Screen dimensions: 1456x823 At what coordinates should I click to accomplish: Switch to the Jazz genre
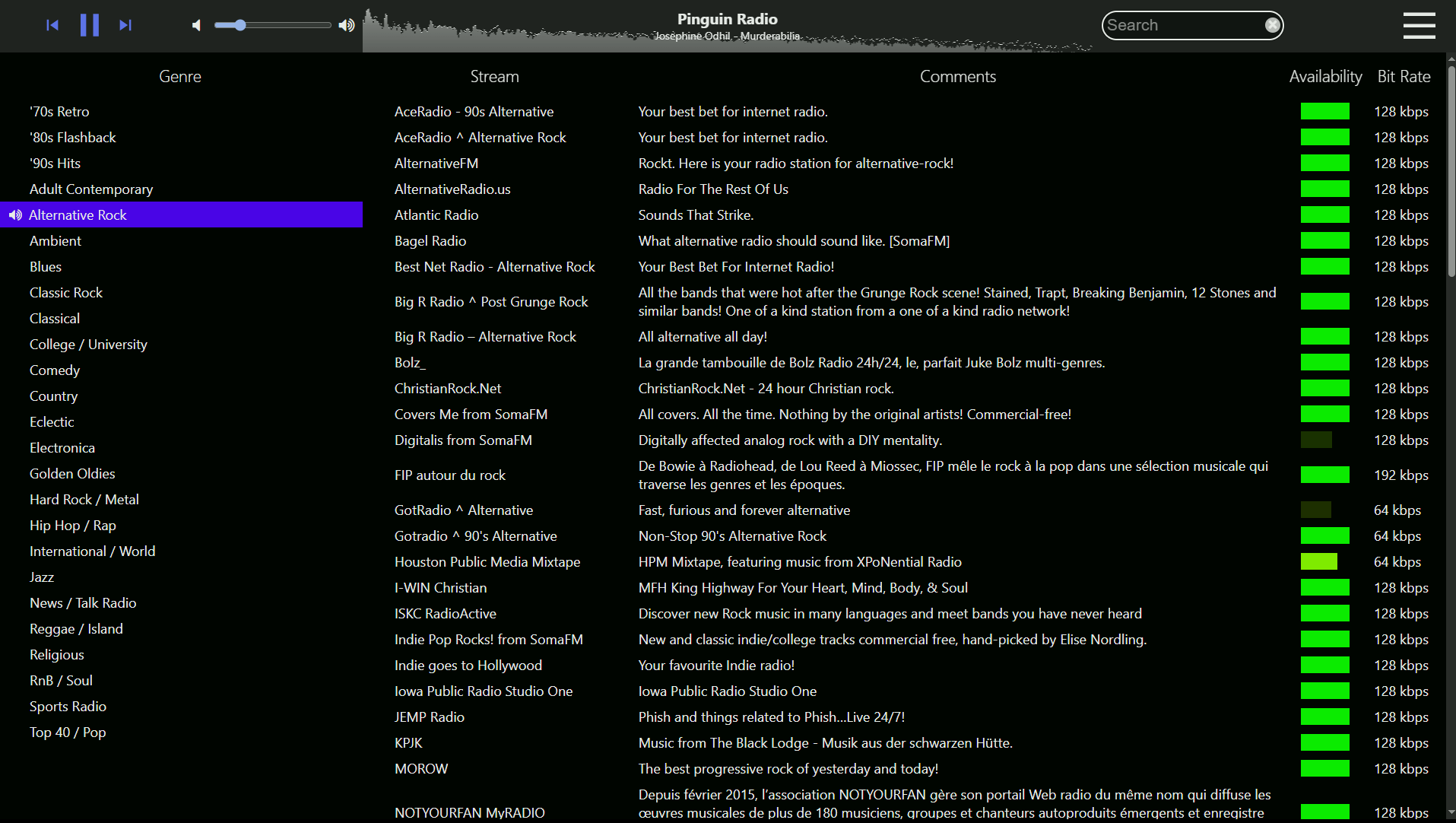[42, 577]
